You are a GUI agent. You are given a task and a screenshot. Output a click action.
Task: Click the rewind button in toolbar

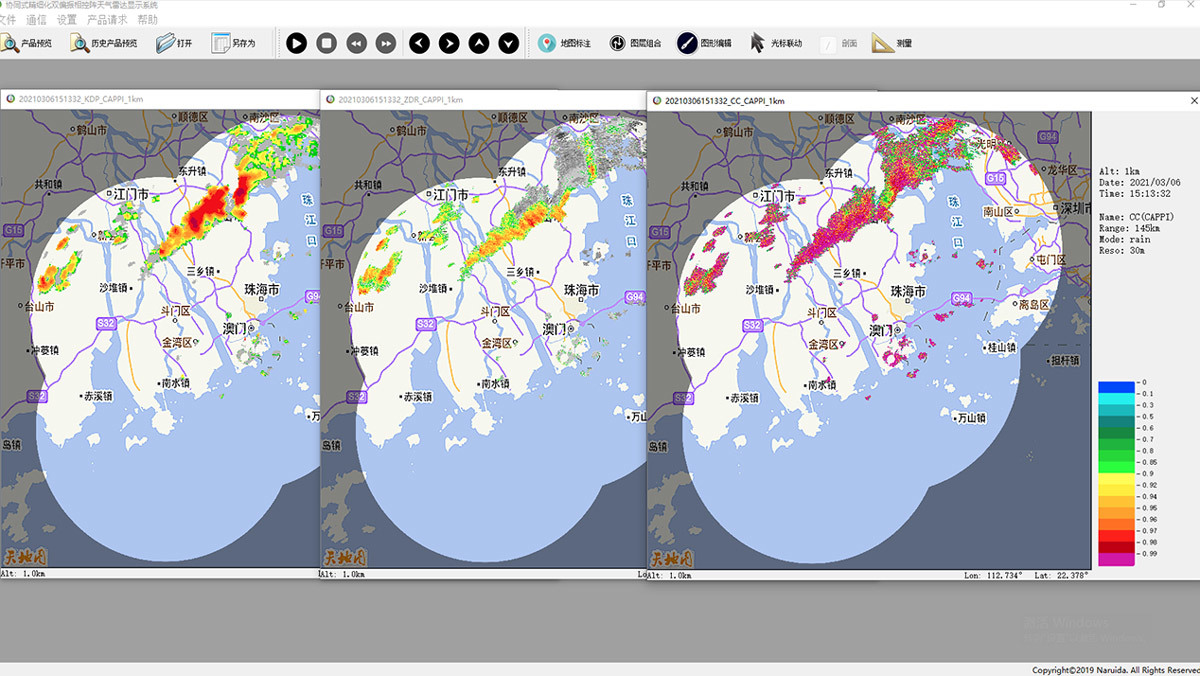tap(356, 43)
